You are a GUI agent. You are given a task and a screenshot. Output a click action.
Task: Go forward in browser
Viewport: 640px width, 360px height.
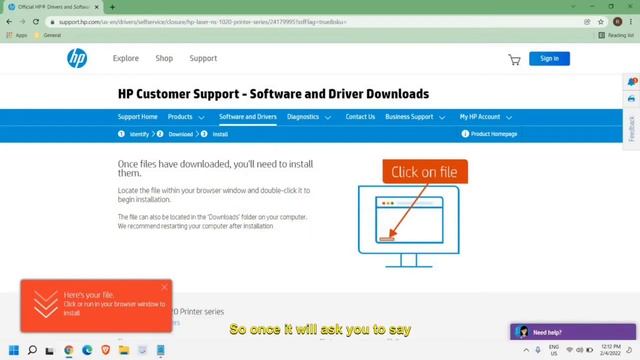(22, 22)
